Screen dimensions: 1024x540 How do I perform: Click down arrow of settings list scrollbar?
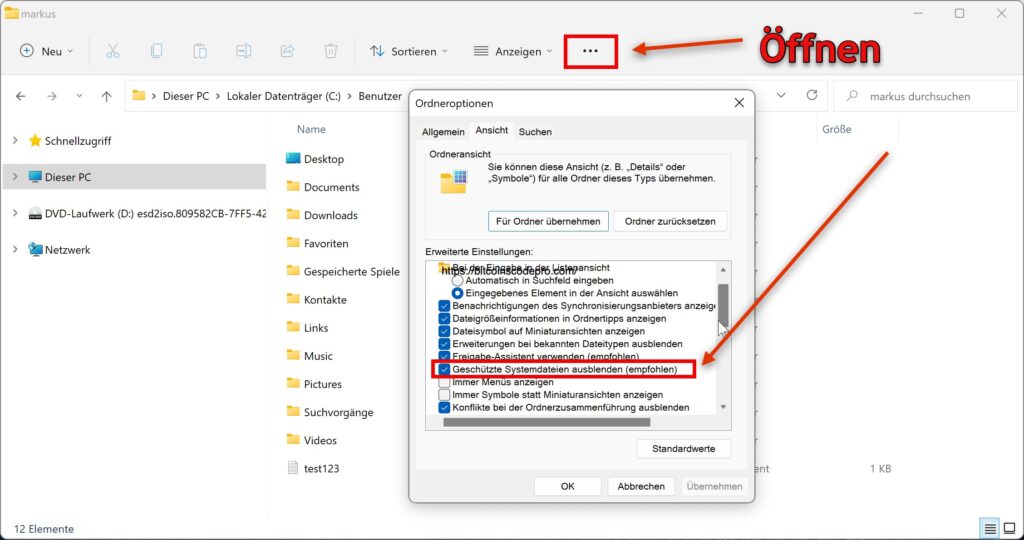tap(723, 407)
